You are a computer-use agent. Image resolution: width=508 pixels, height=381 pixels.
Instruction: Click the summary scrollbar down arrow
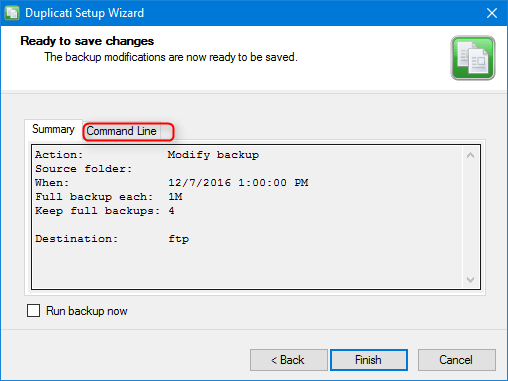470,279
